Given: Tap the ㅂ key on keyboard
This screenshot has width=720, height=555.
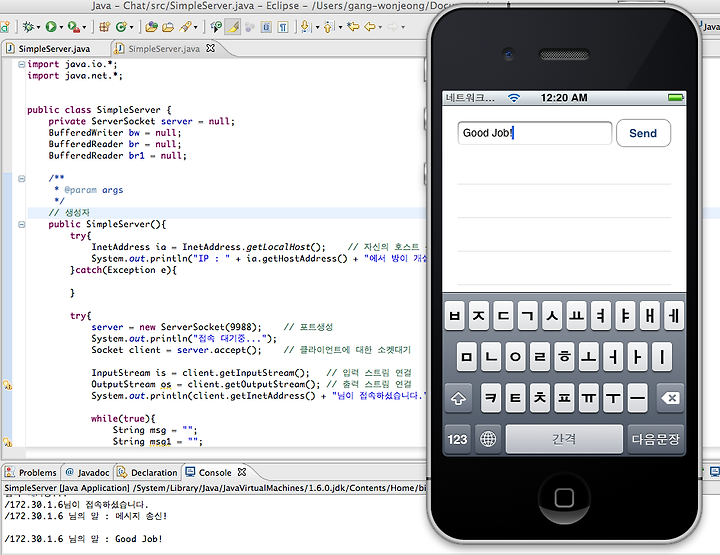Looking at the screenshot, I should click(455, 316).
